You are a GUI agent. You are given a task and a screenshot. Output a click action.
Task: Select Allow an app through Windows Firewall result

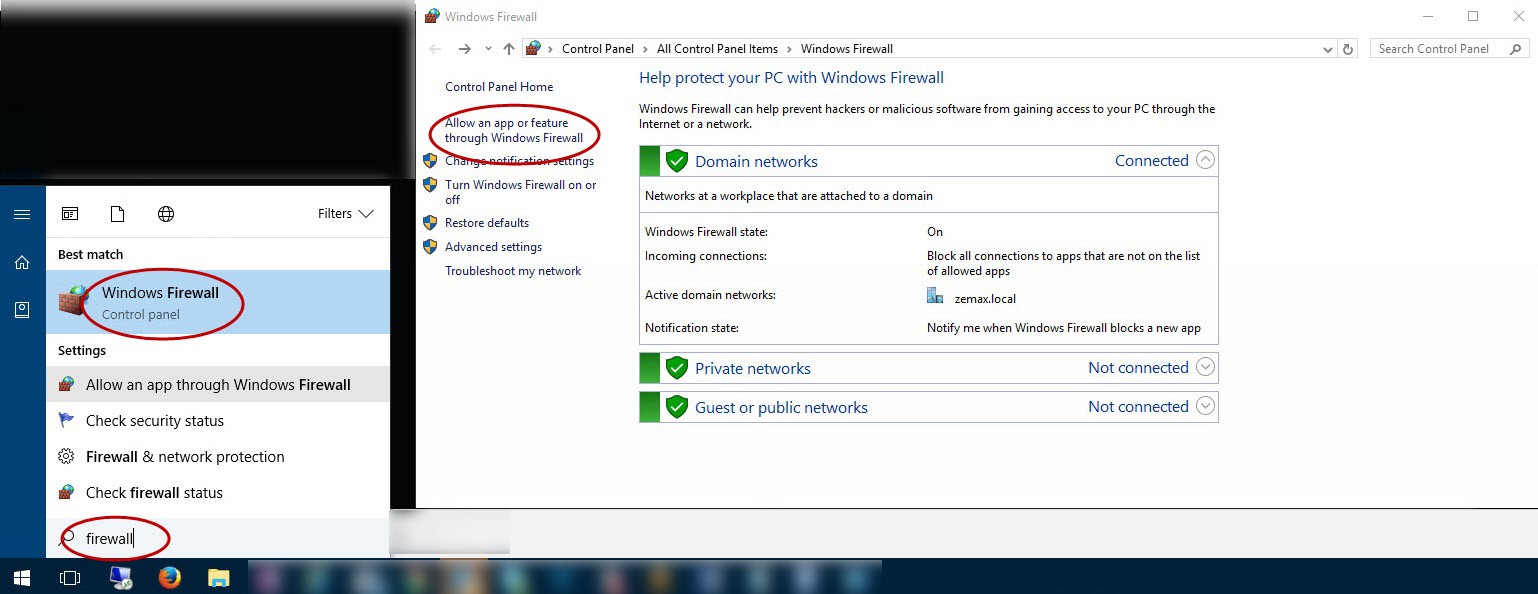pos(218,384)
